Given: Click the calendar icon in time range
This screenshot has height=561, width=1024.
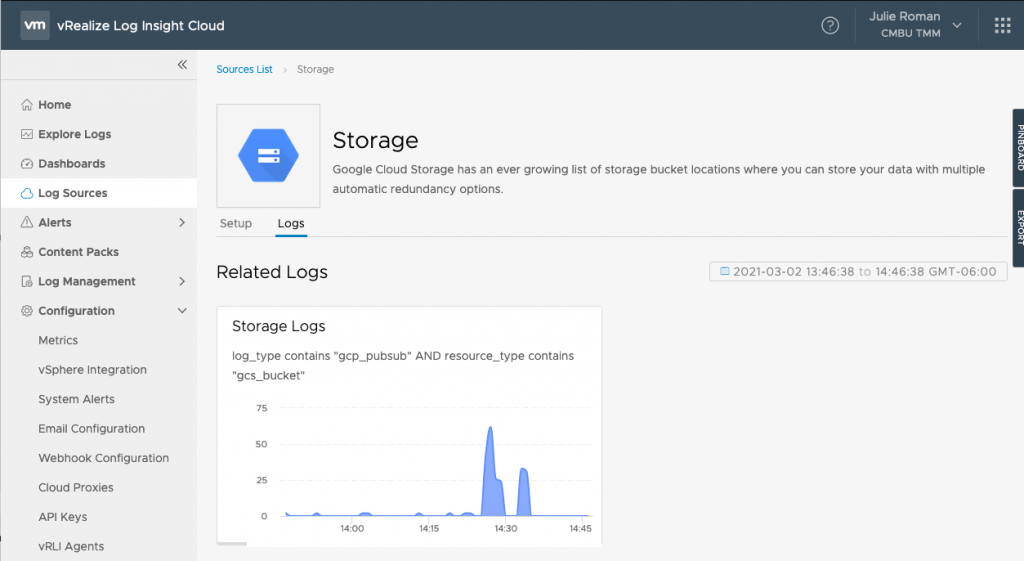Looking at the screenshot, I should pos(725,272).
